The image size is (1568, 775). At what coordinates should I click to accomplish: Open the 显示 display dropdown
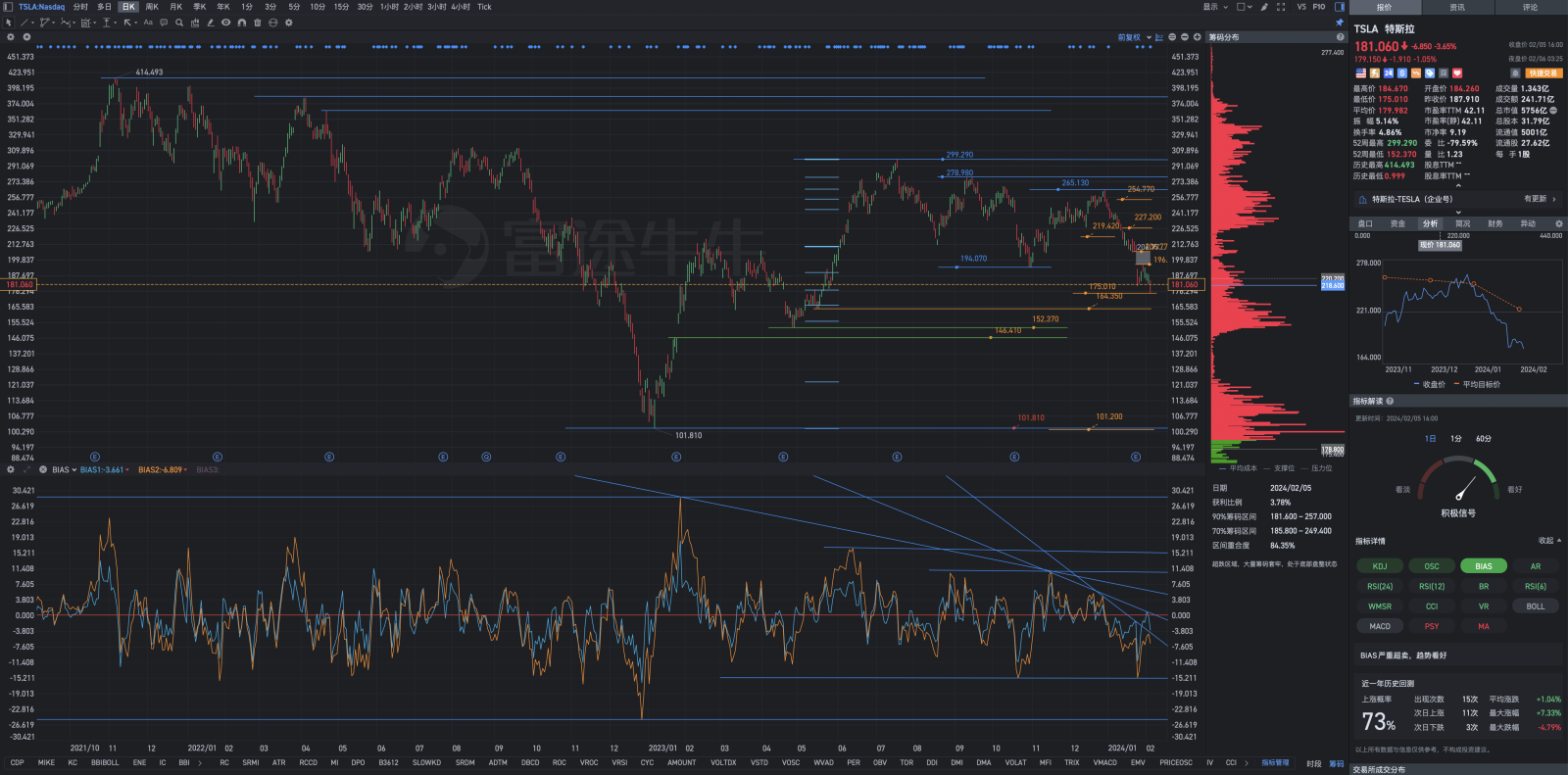click(1215, 7)
